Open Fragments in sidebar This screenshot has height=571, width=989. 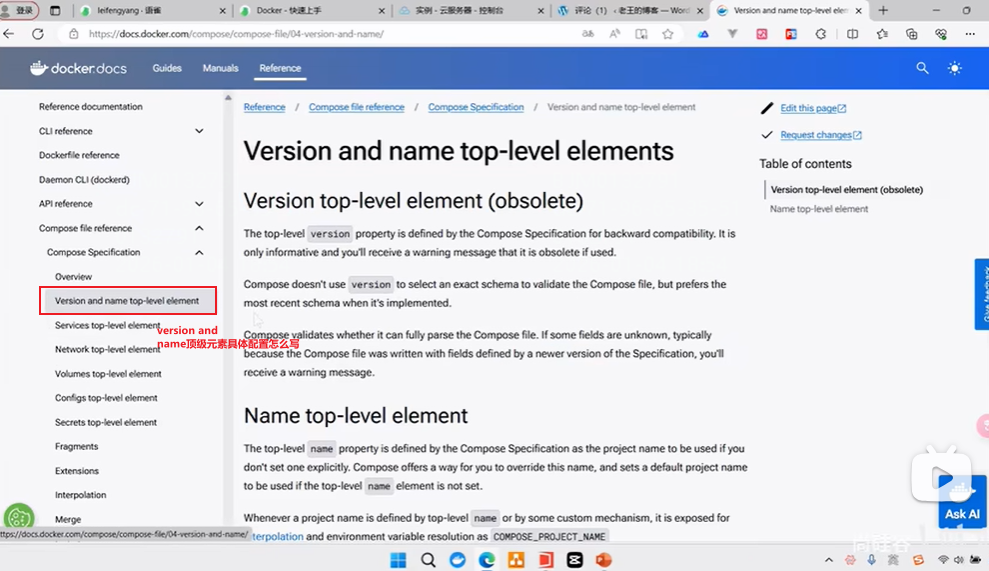(x=76, y=447)
